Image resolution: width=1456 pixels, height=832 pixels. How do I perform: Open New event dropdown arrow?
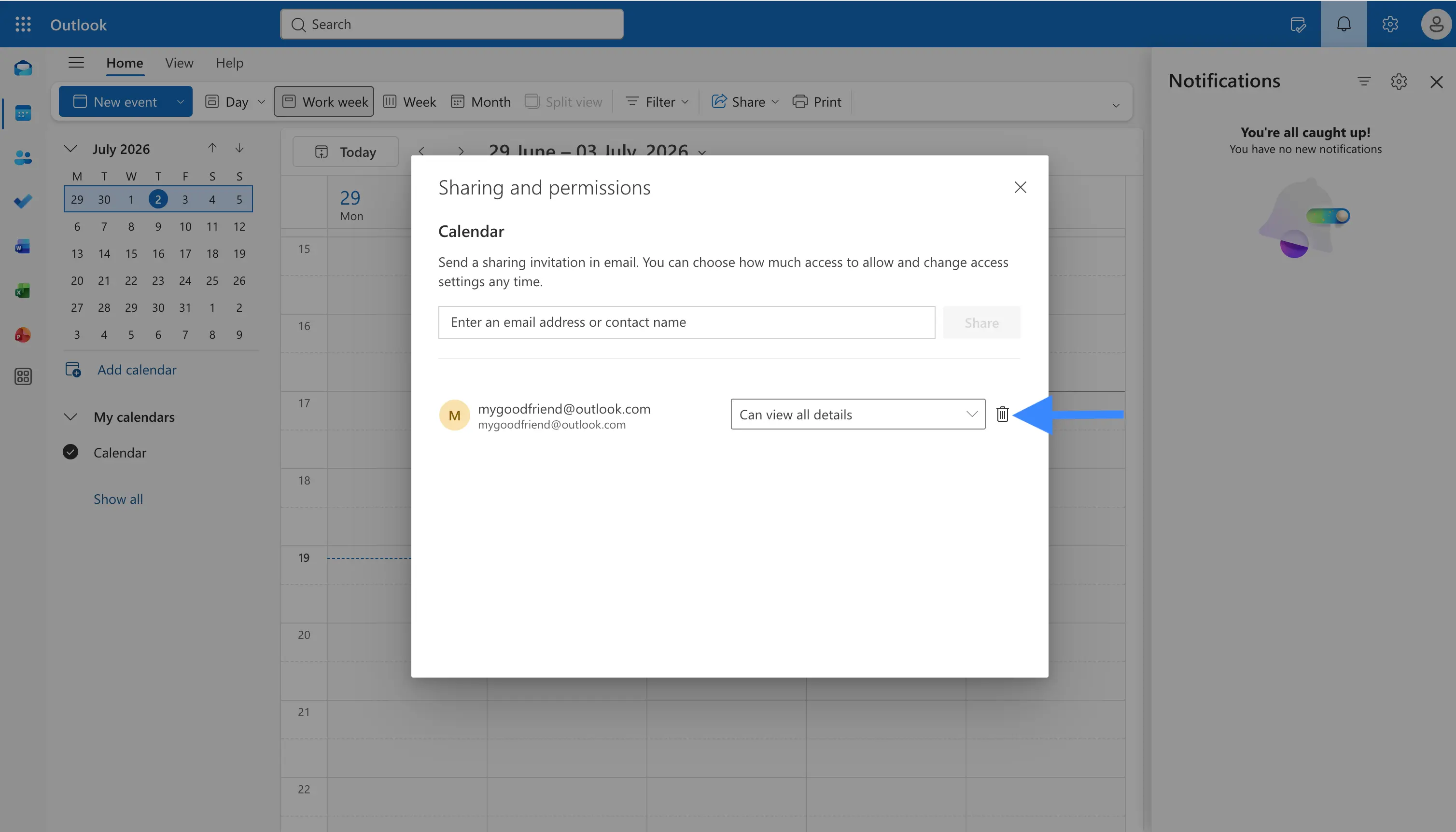[181, 102]
